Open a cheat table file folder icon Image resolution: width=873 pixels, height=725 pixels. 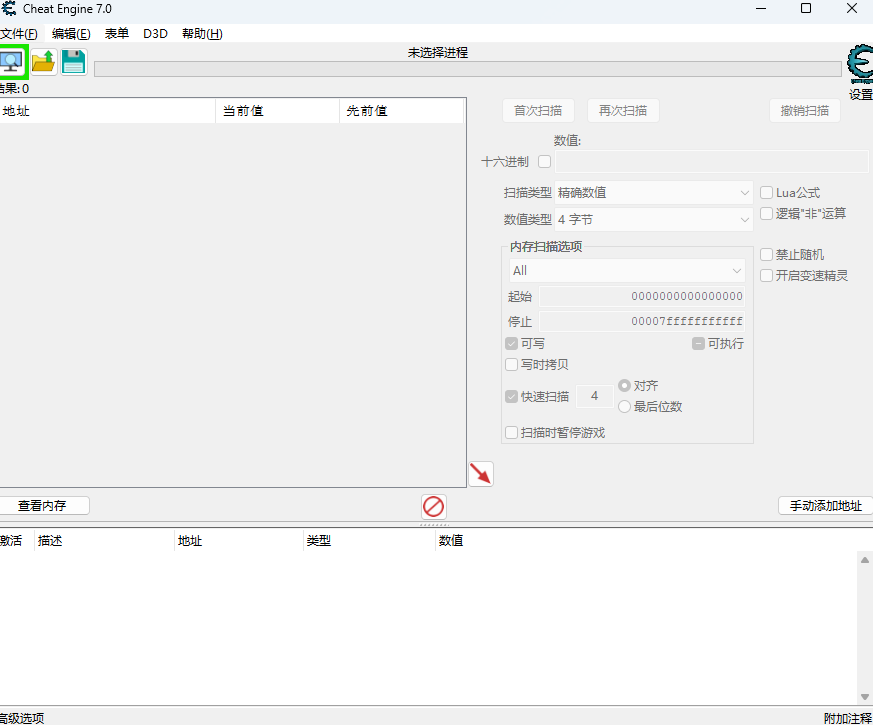click(x=43, y=62)
